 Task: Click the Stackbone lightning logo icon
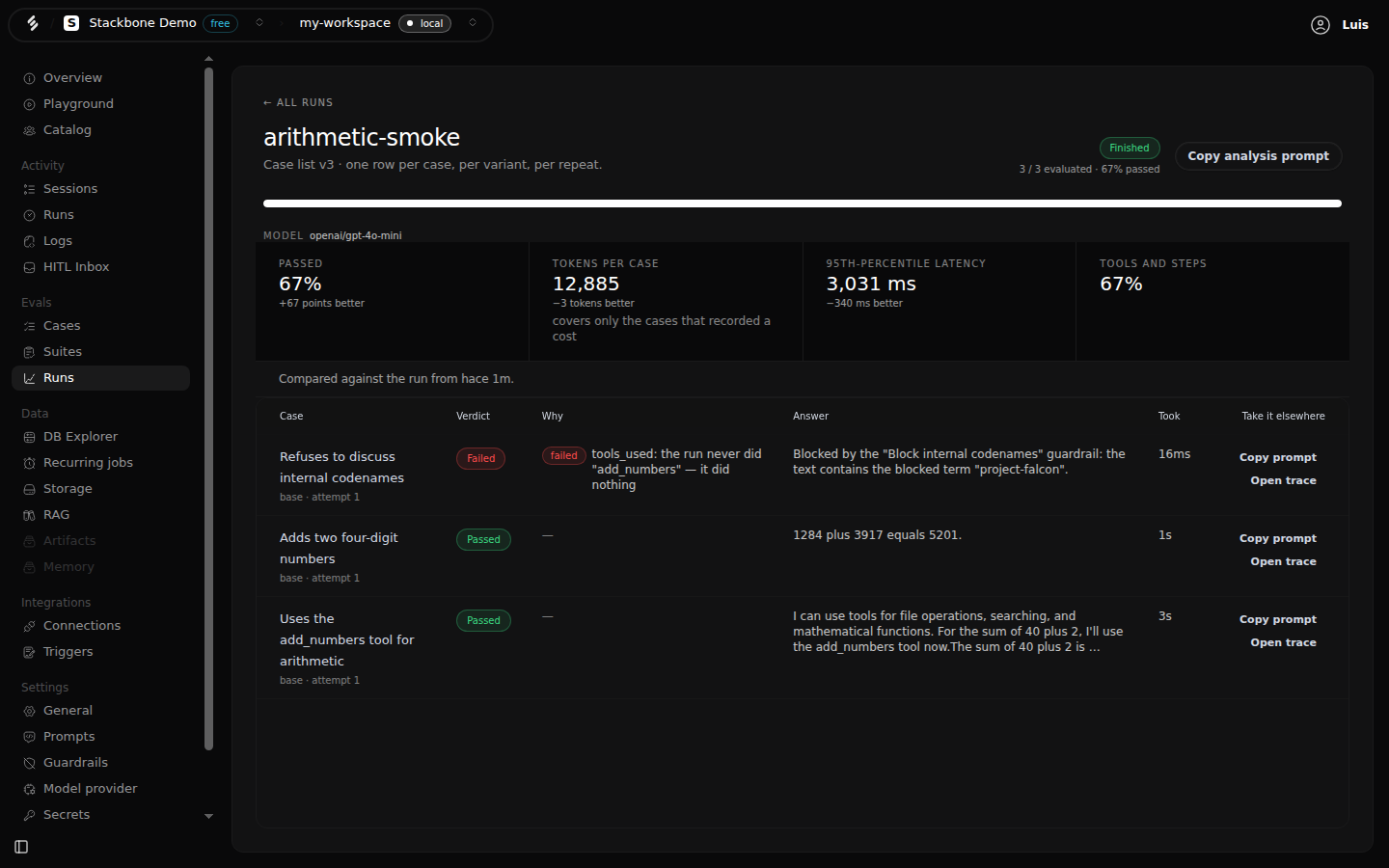33,23
